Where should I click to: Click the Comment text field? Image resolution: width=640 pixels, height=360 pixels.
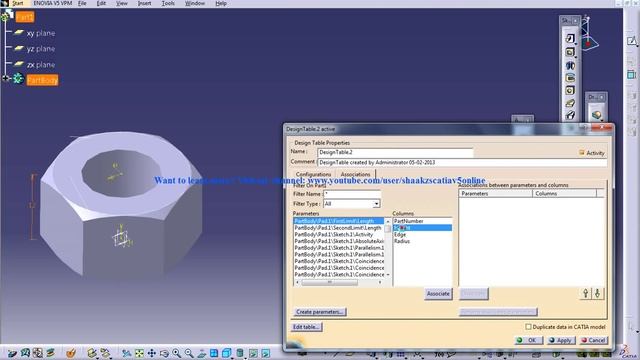pyautogui.click(x=462, y=162)
